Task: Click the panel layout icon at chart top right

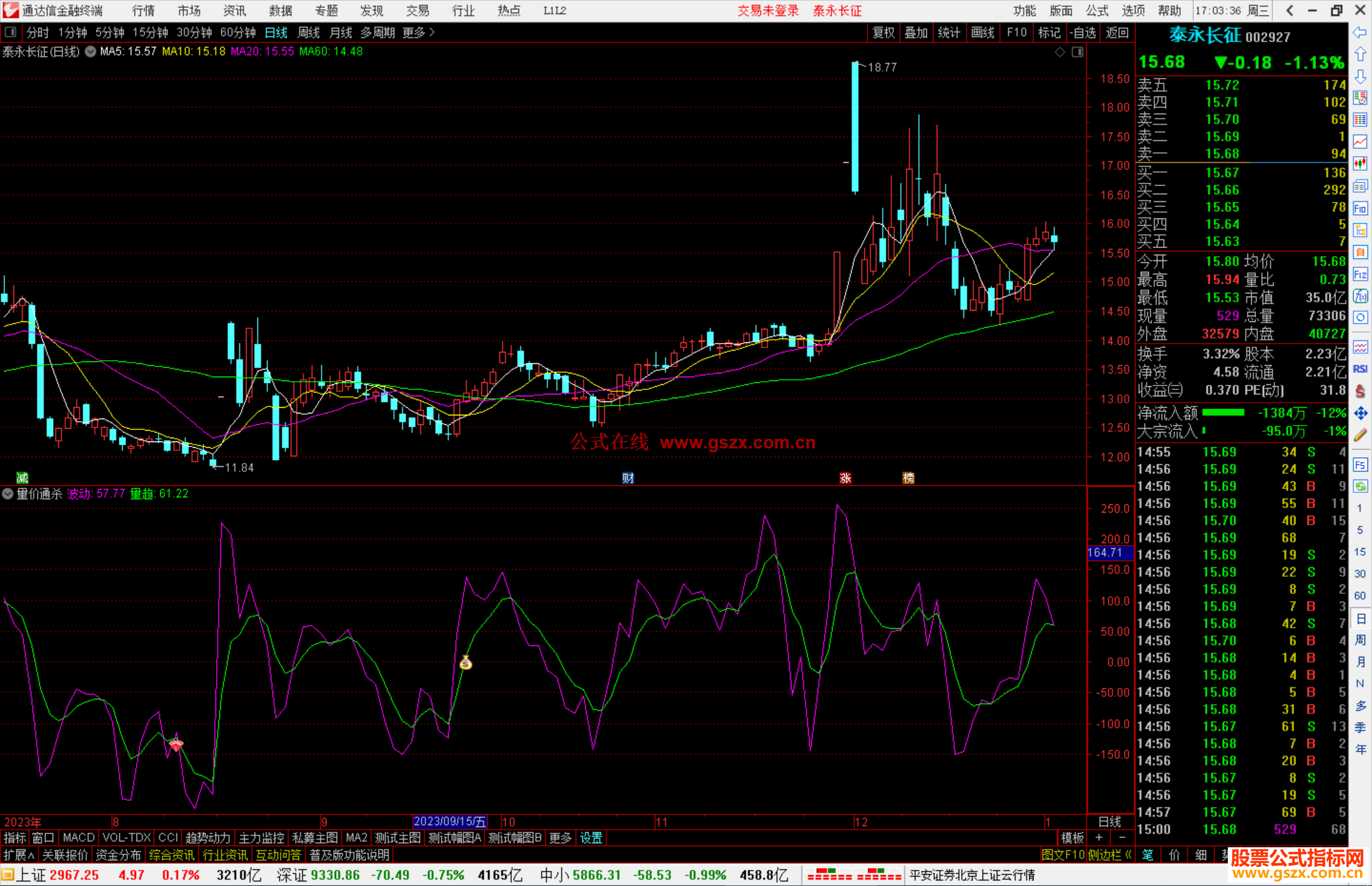Action: pyautogui.click(x=1077, y=52)
